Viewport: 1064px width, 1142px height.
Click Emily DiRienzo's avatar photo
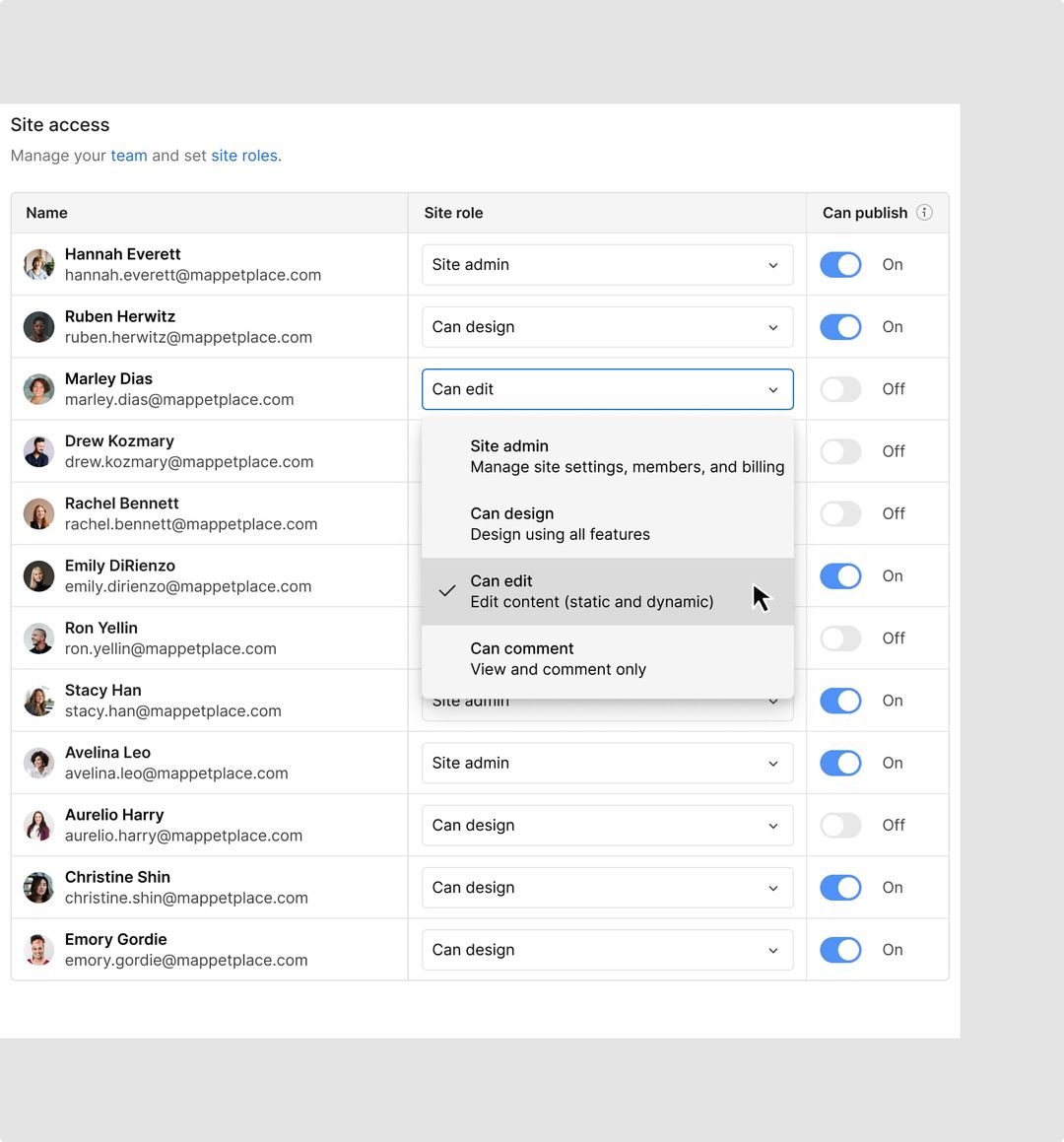tap(38, 575)
